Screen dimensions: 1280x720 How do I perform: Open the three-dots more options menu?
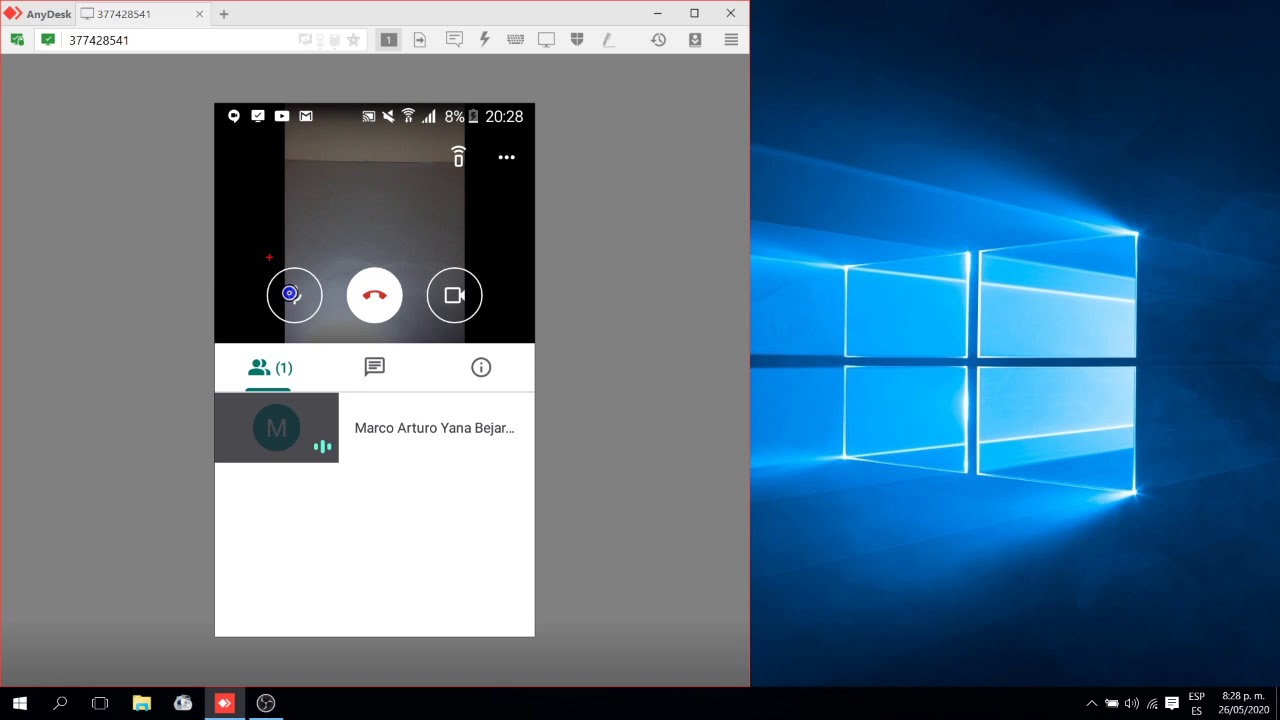506,157
